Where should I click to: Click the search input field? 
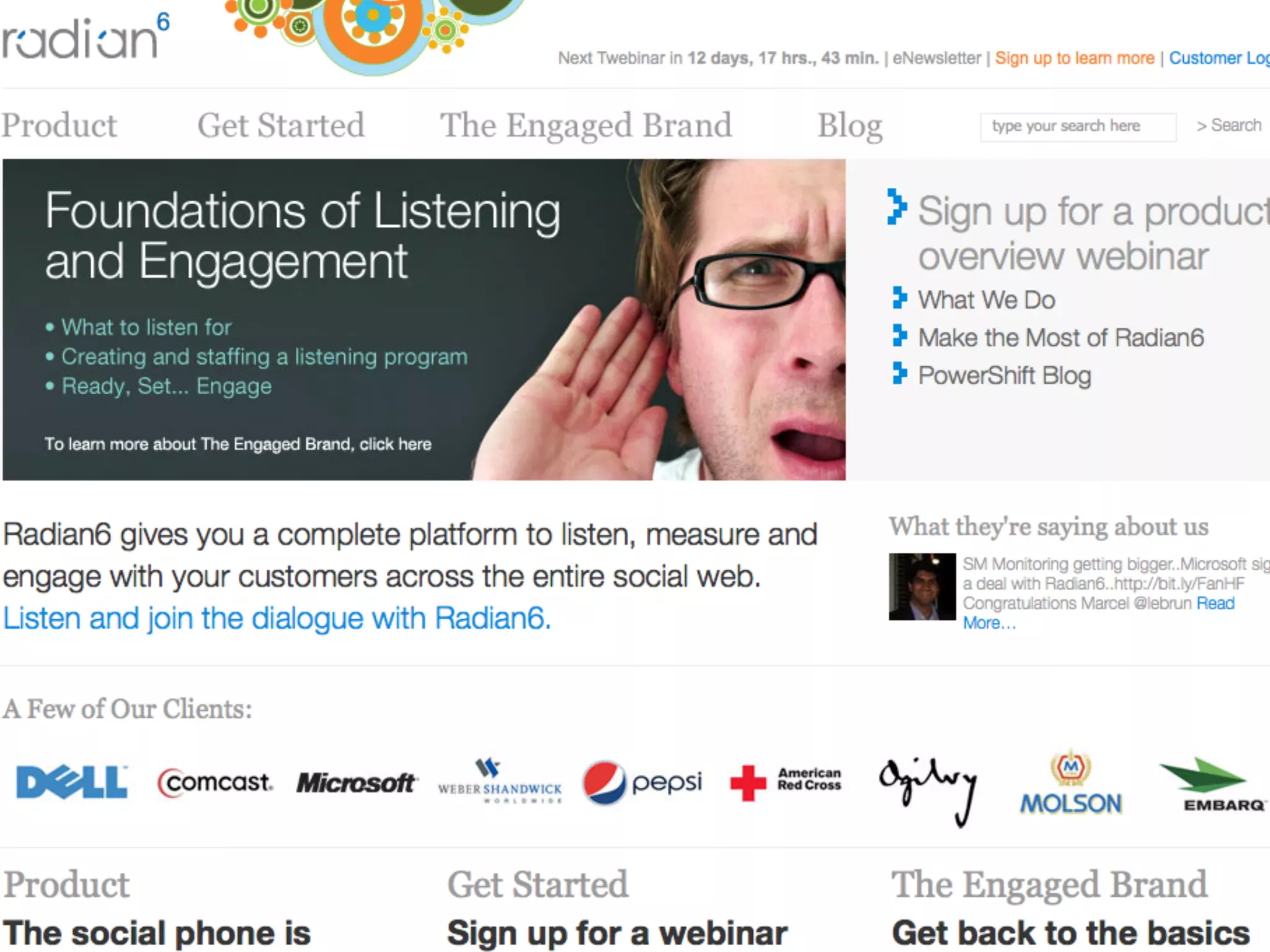(x=1078, y=126)
